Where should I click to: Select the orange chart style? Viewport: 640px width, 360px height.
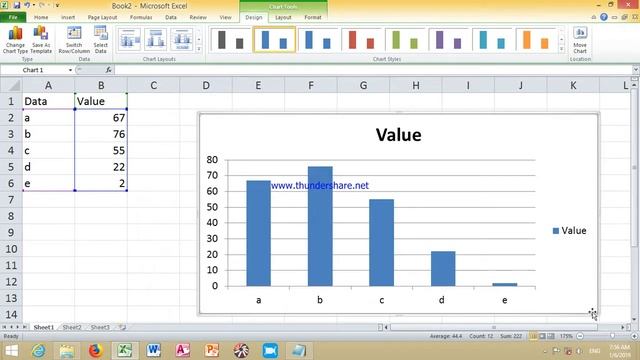tap(536, 40)
